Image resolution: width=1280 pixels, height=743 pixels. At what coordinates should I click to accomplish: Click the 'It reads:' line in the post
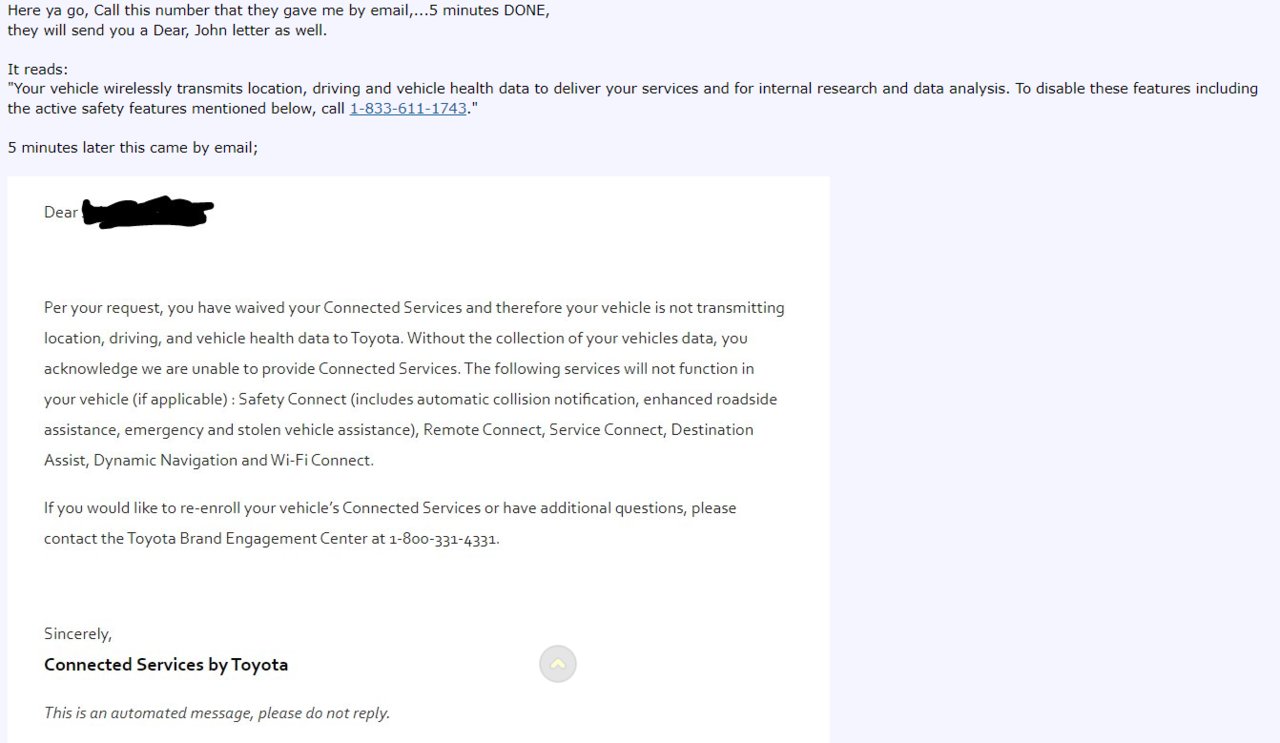coord(38,69)
